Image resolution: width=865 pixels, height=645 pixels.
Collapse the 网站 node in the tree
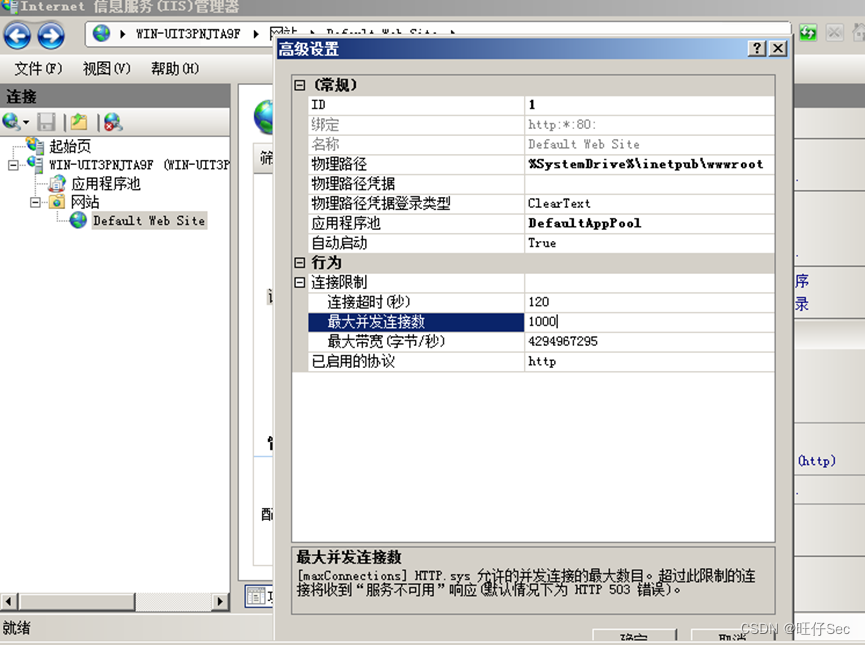(36, 203)
